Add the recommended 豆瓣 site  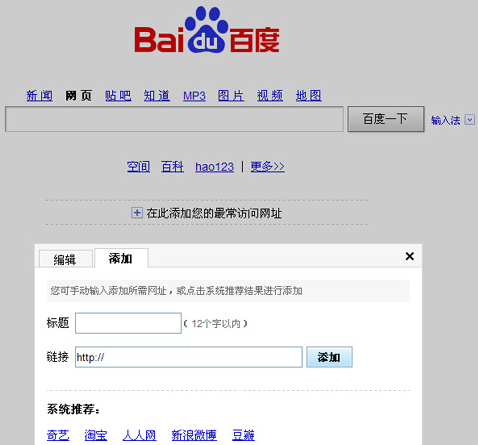[243, 435]
